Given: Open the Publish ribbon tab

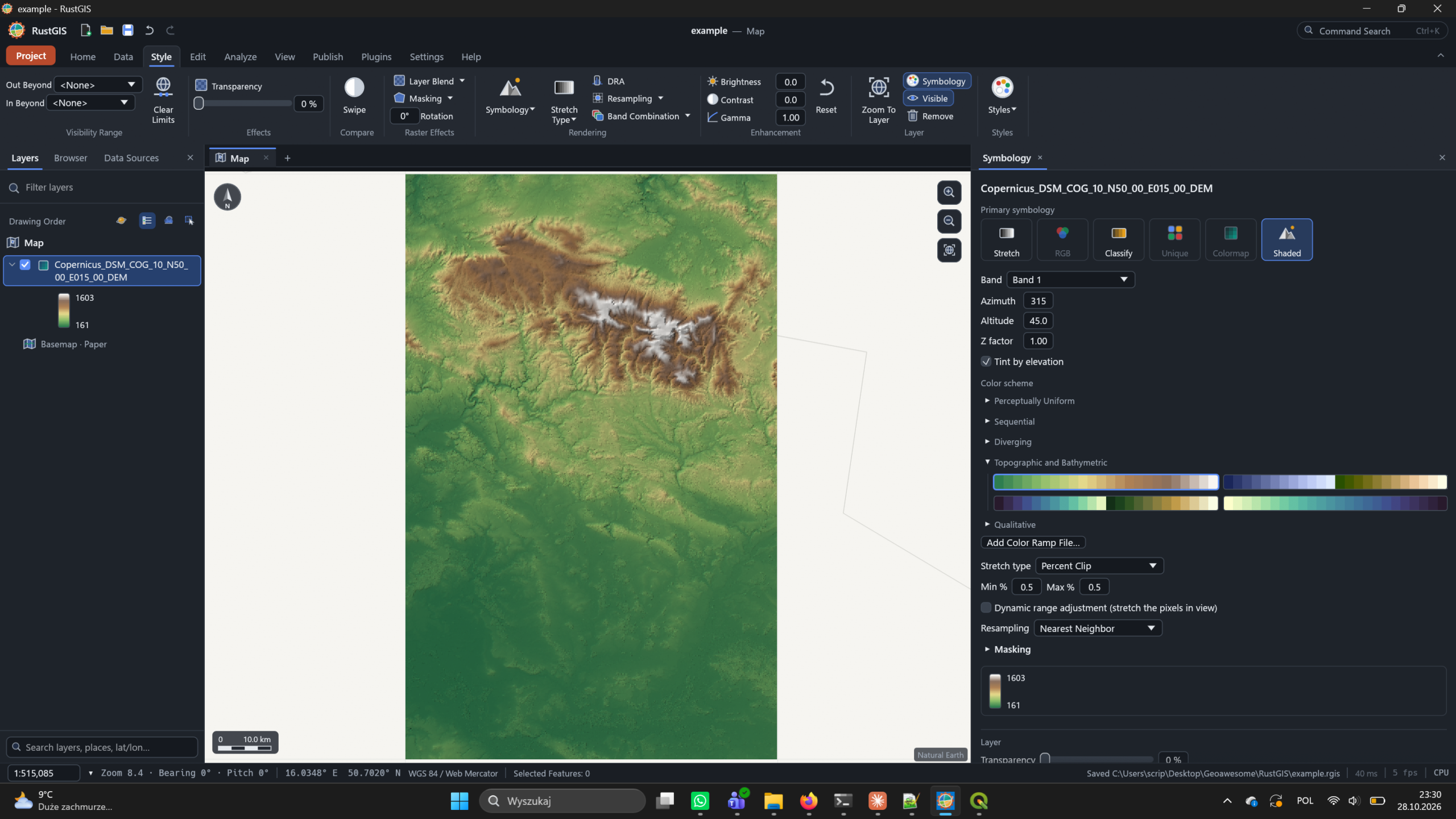Looking at the screenshot, I should click(328, 57).
